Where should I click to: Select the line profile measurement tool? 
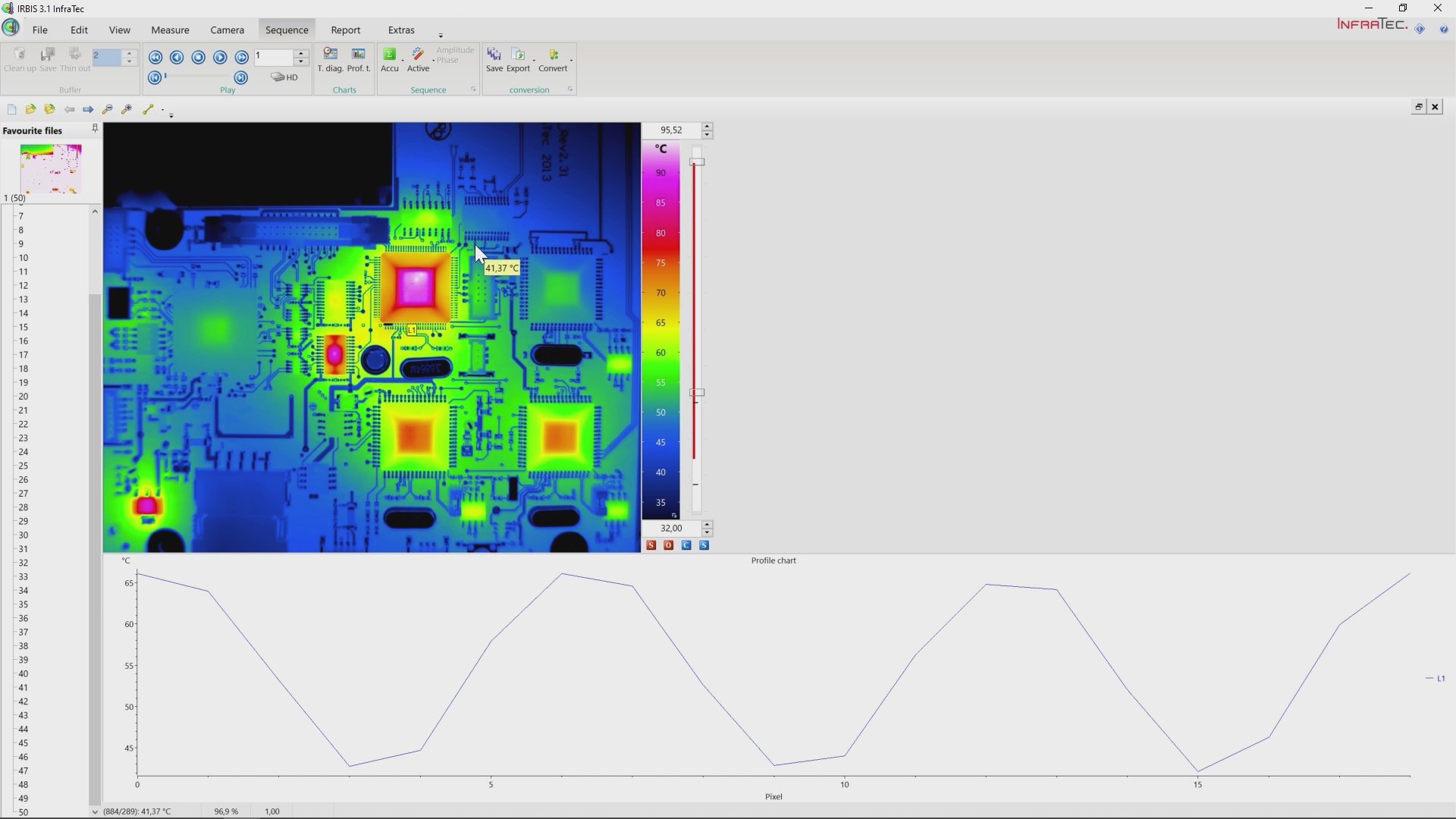tap(147, 109)
